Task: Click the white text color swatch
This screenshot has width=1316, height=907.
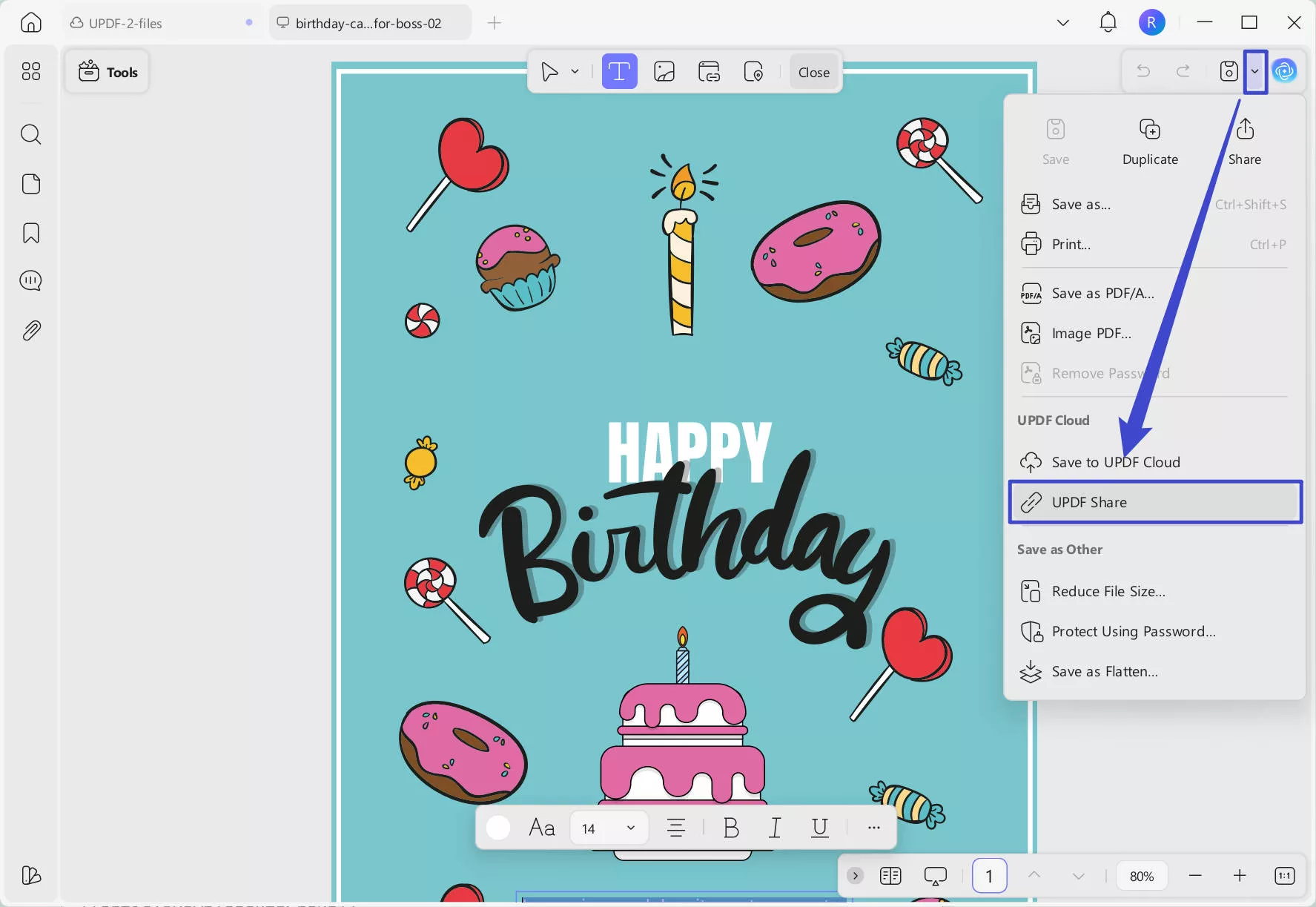Action: point(497,828)
